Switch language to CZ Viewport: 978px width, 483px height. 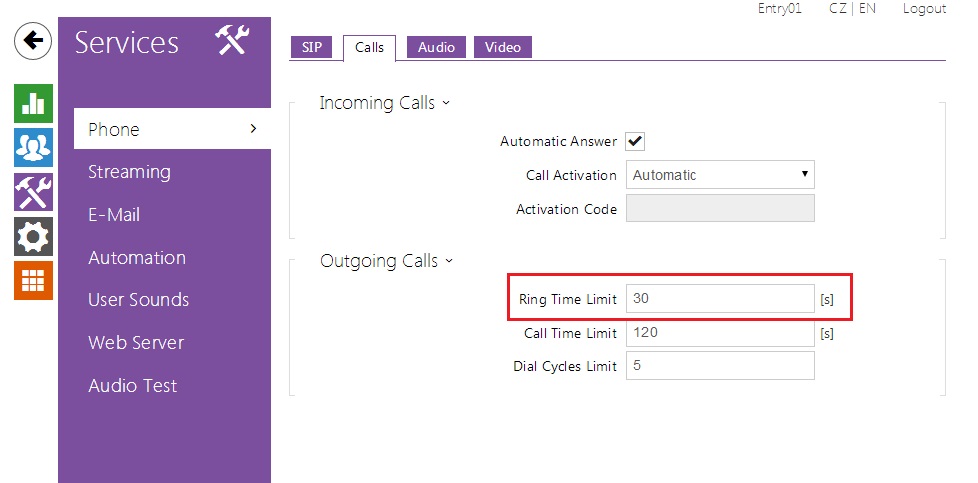point(838,8)
